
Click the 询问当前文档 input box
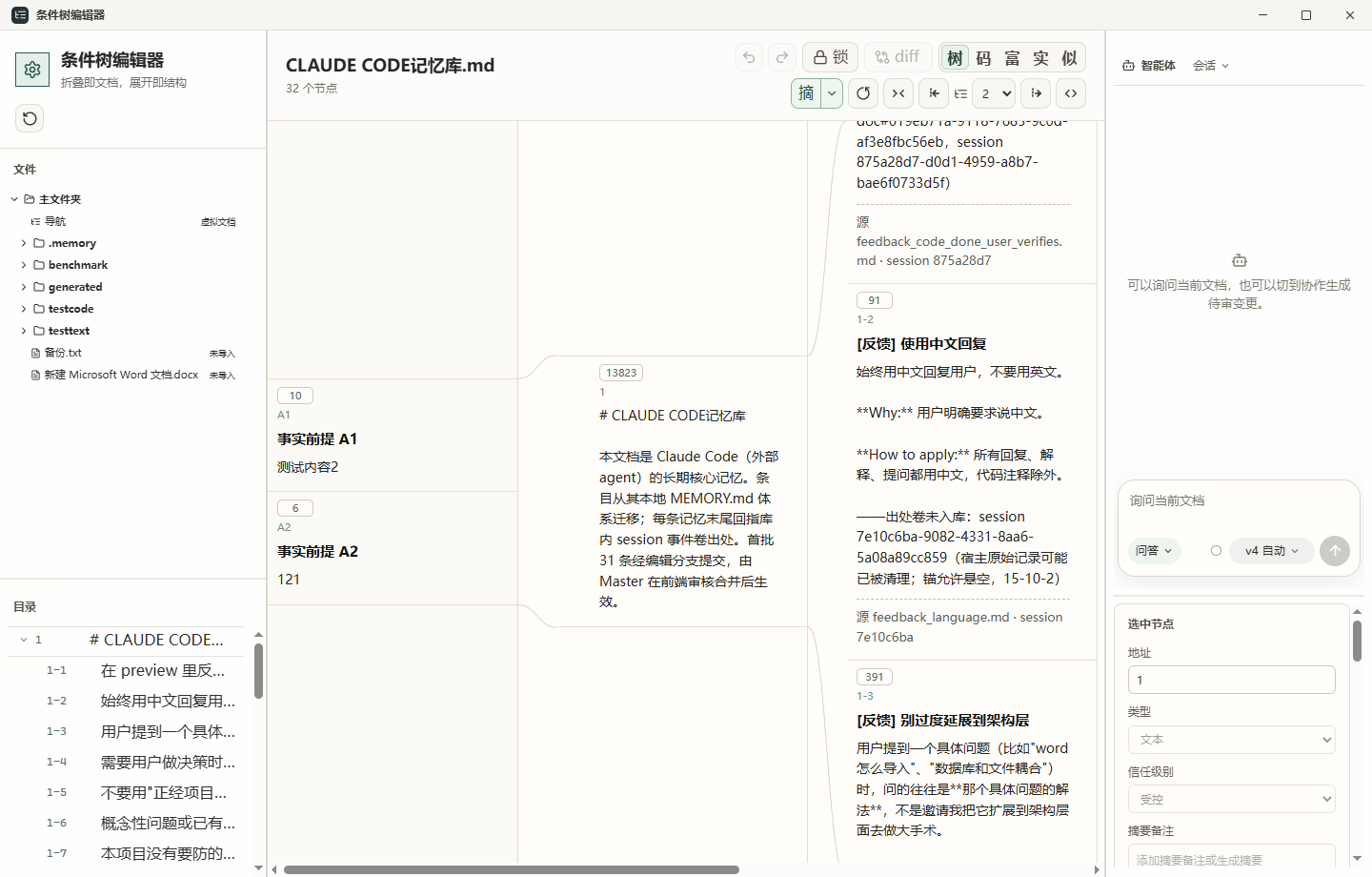coord(1238,501)
